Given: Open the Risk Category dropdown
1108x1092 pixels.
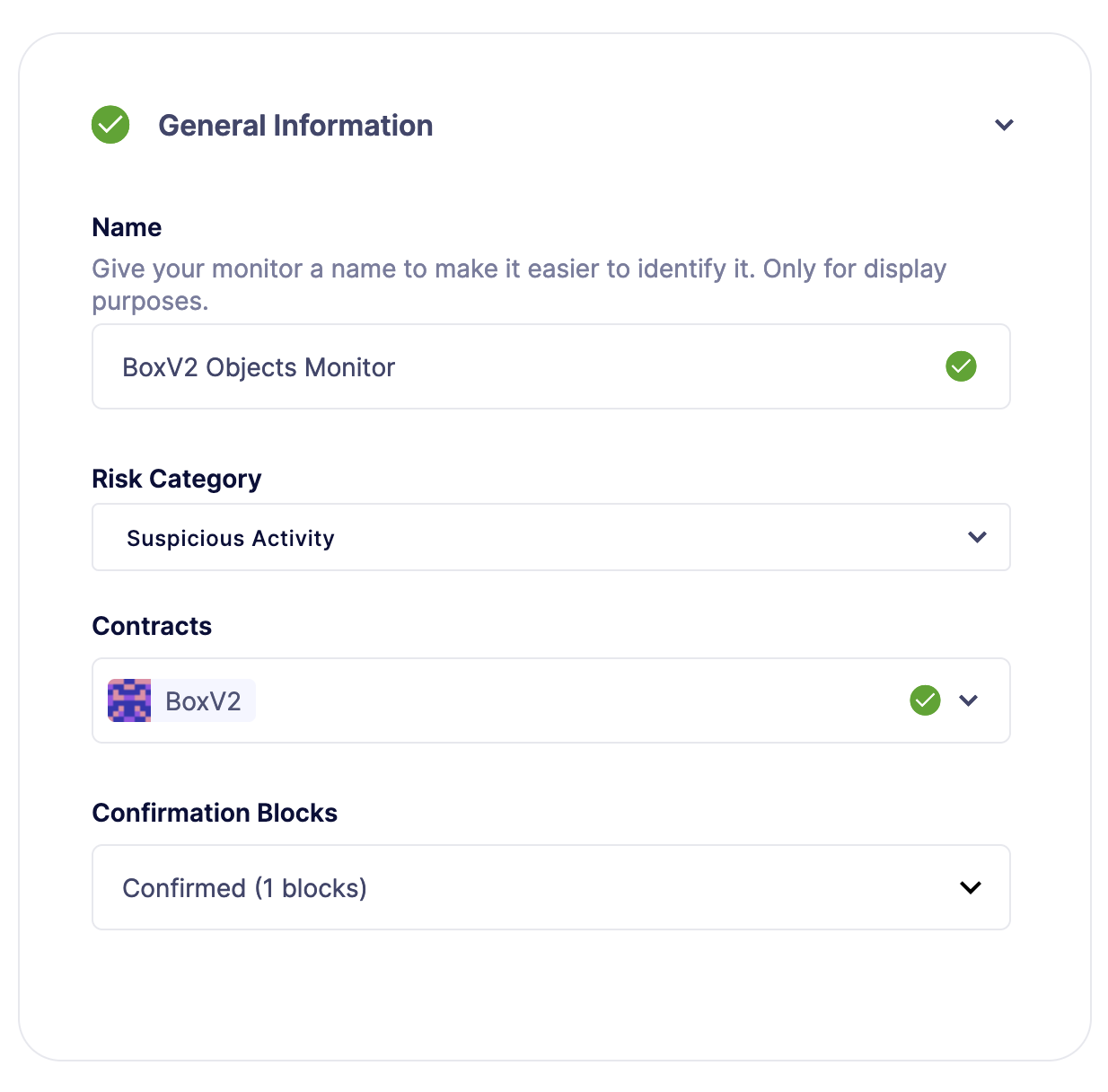Looking at the screenshot, I should coord(976,537).
